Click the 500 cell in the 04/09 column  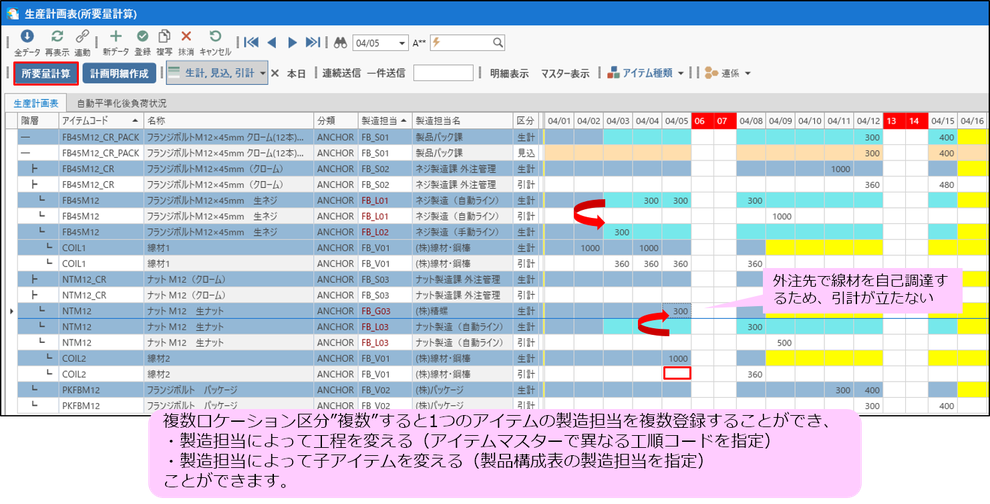[780, 342]
